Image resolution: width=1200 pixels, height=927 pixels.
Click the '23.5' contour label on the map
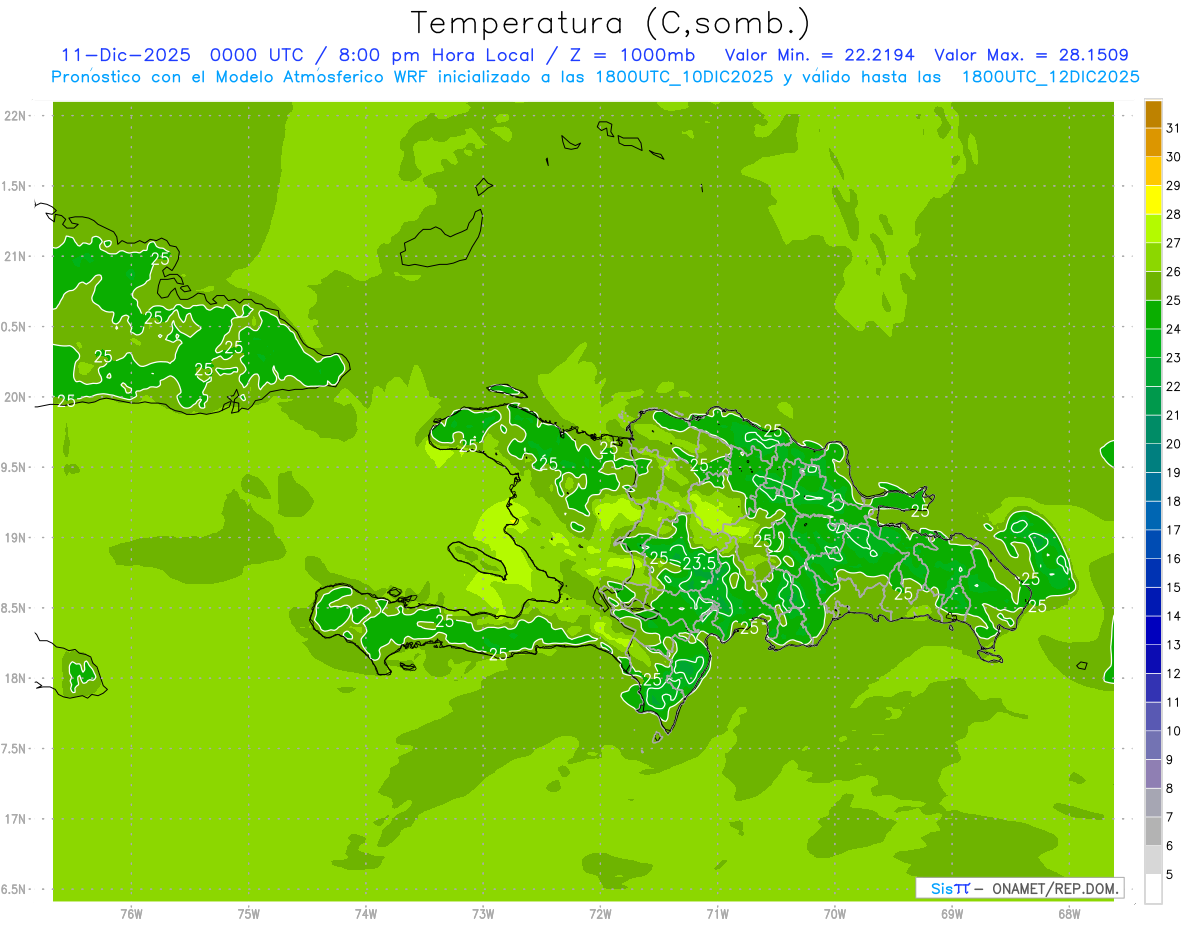(x=699, y=563)
